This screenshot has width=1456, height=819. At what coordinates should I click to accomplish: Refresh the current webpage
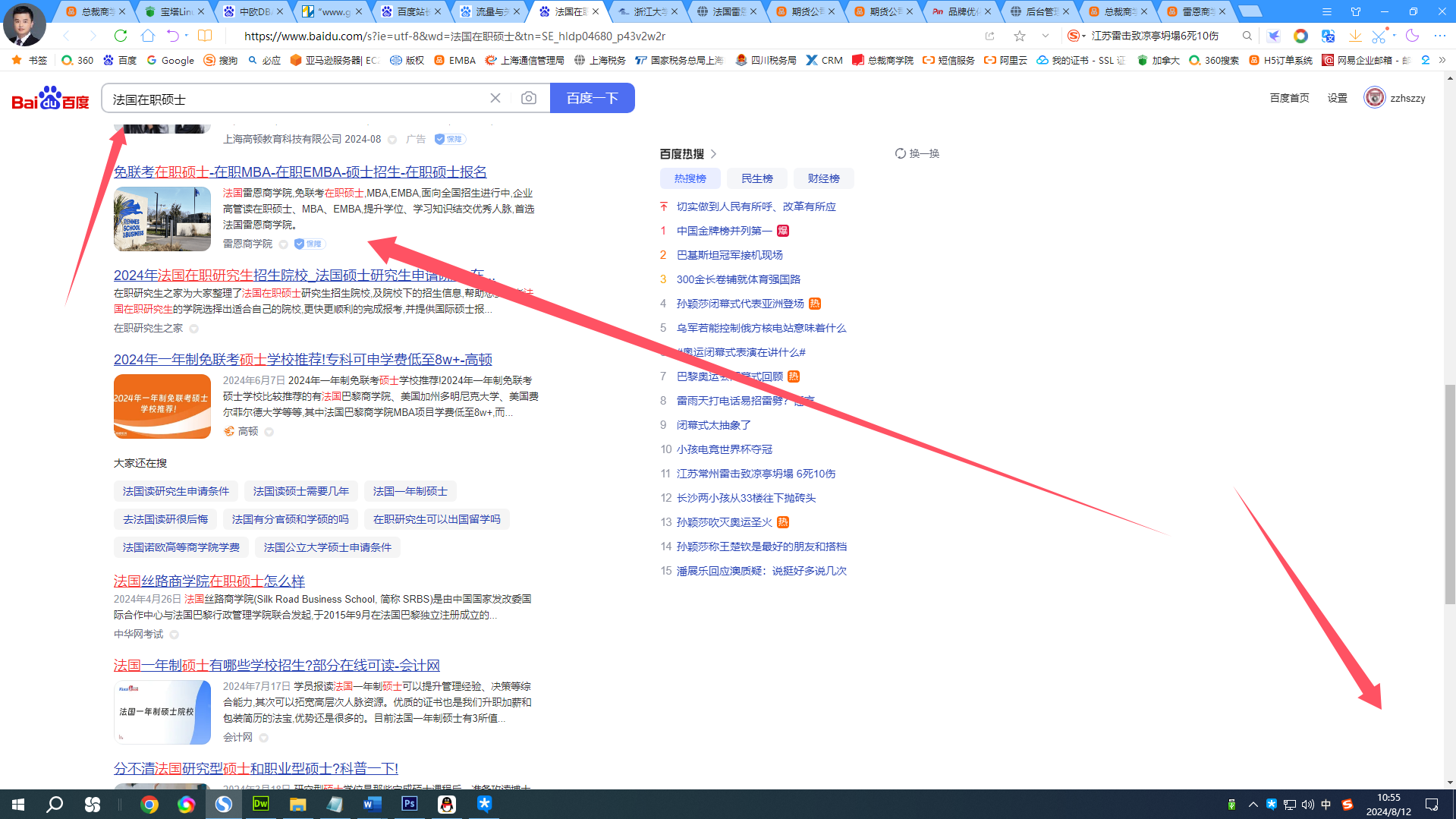pyautogui.click(x=121, y=36)
